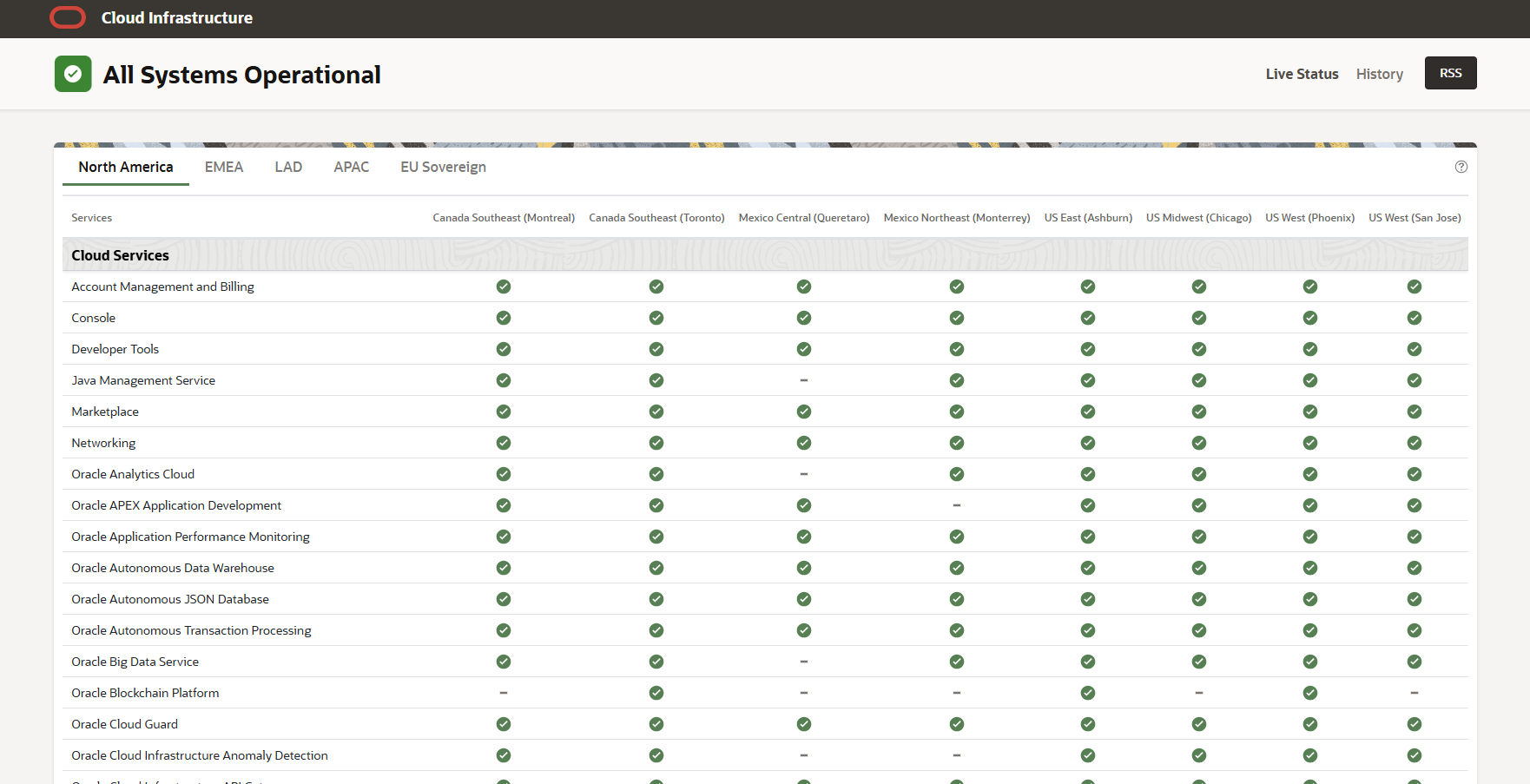The height and width of the screenshot is (784, 1530).
Task: Click the Oracle Autonomous JSON Database label
Action: (x=170, y=599)
